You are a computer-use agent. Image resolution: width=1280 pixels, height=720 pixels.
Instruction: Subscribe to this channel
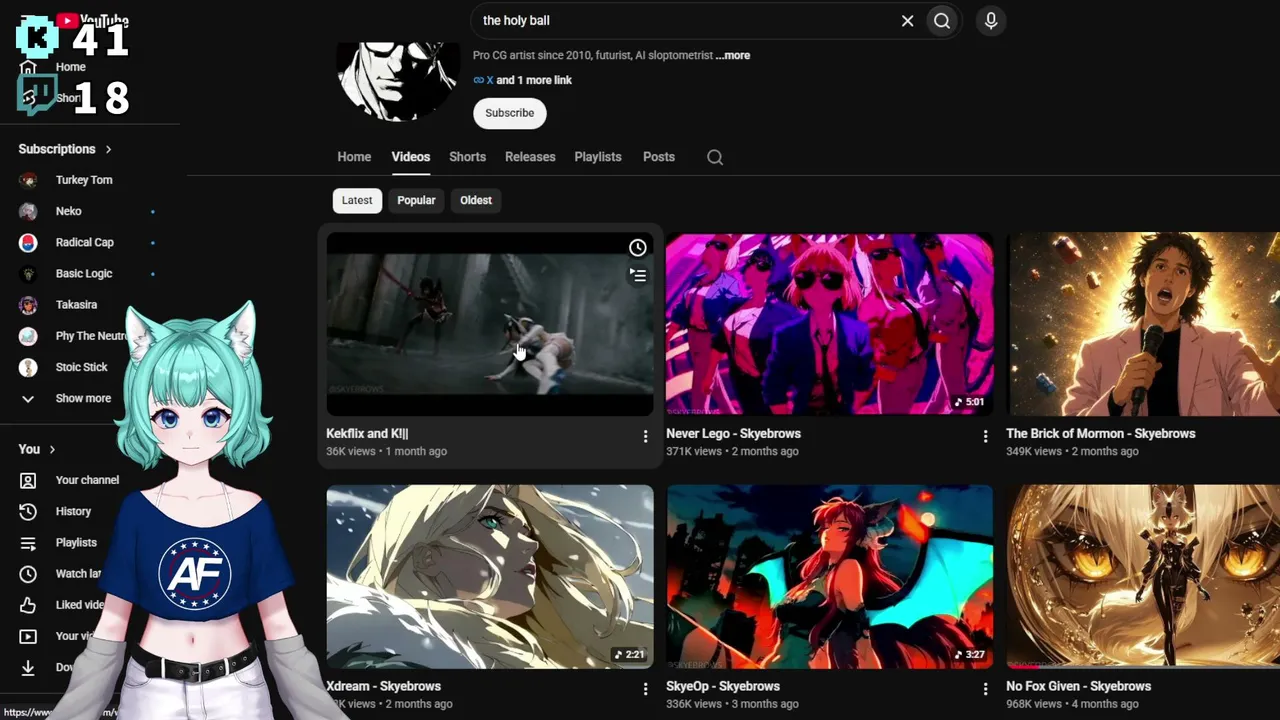point(510,113)
